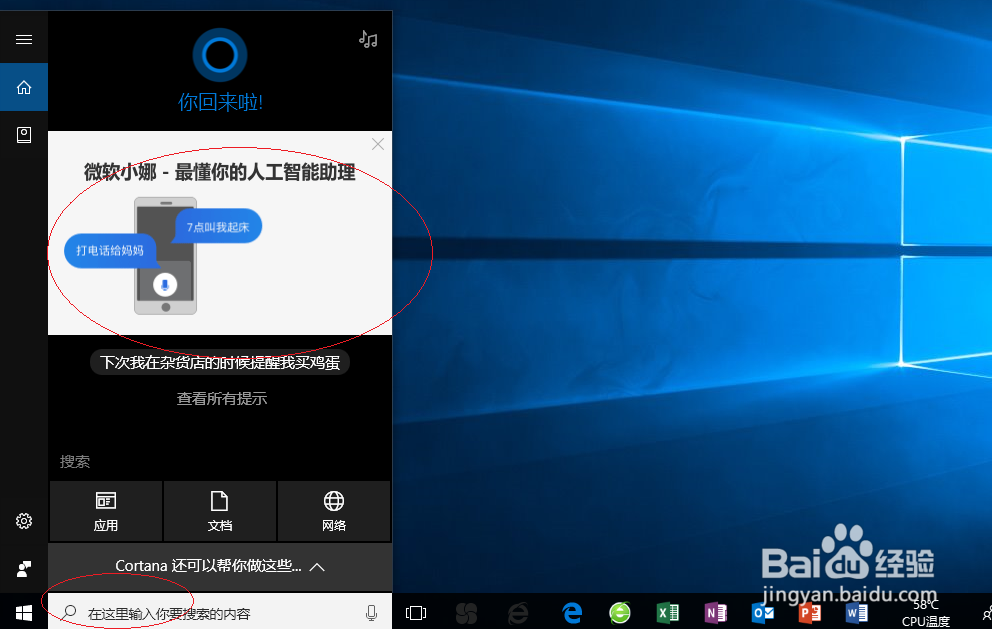992x629 pixels.
Task: Search in 网络 category
Action: coord(333,511)
